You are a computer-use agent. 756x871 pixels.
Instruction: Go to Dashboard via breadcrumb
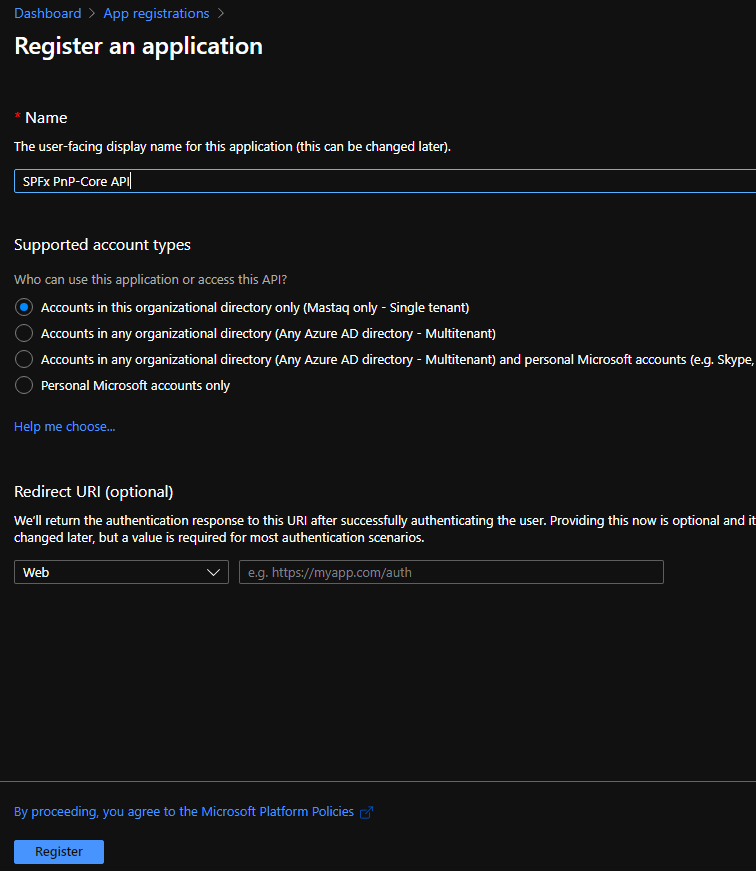point(47,14)
